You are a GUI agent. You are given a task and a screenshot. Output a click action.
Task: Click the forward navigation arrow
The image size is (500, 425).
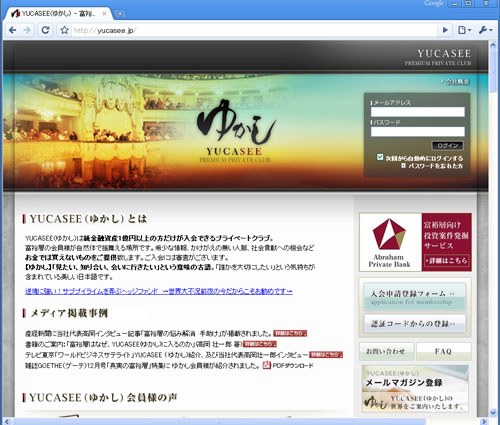point(27,30)
